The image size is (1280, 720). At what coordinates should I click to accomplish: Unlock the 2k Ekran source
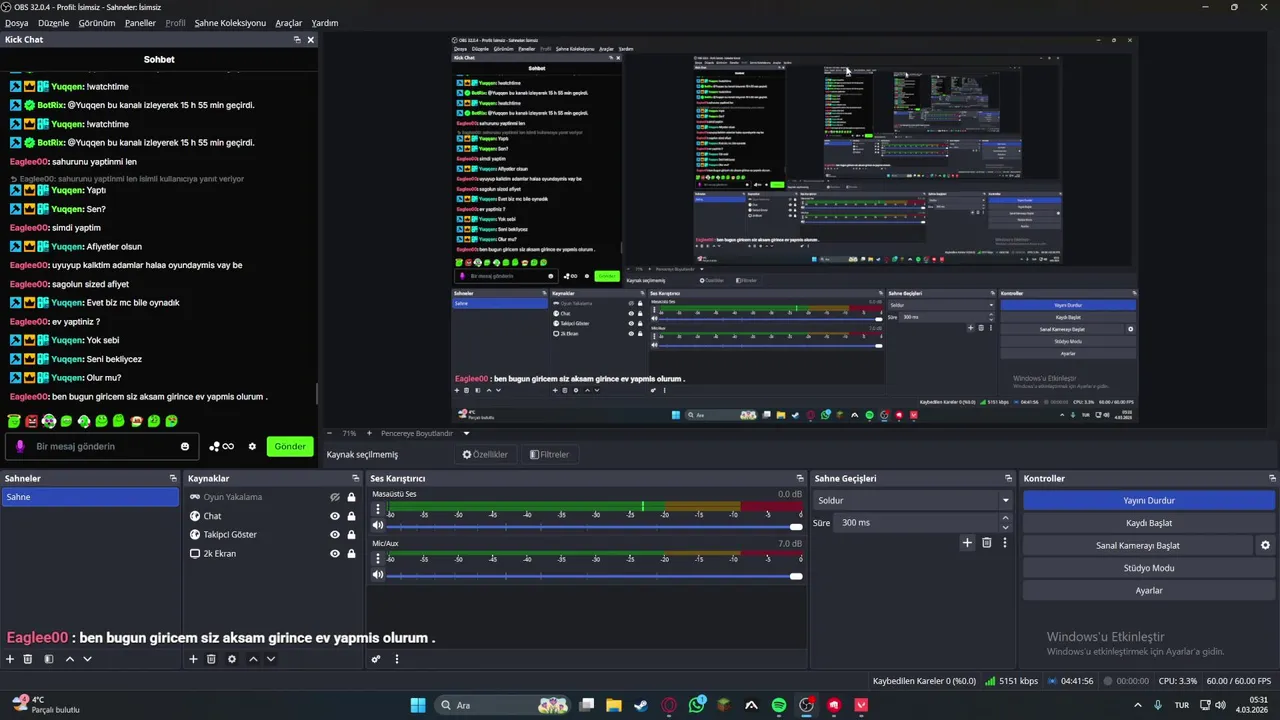pos(352,554)
